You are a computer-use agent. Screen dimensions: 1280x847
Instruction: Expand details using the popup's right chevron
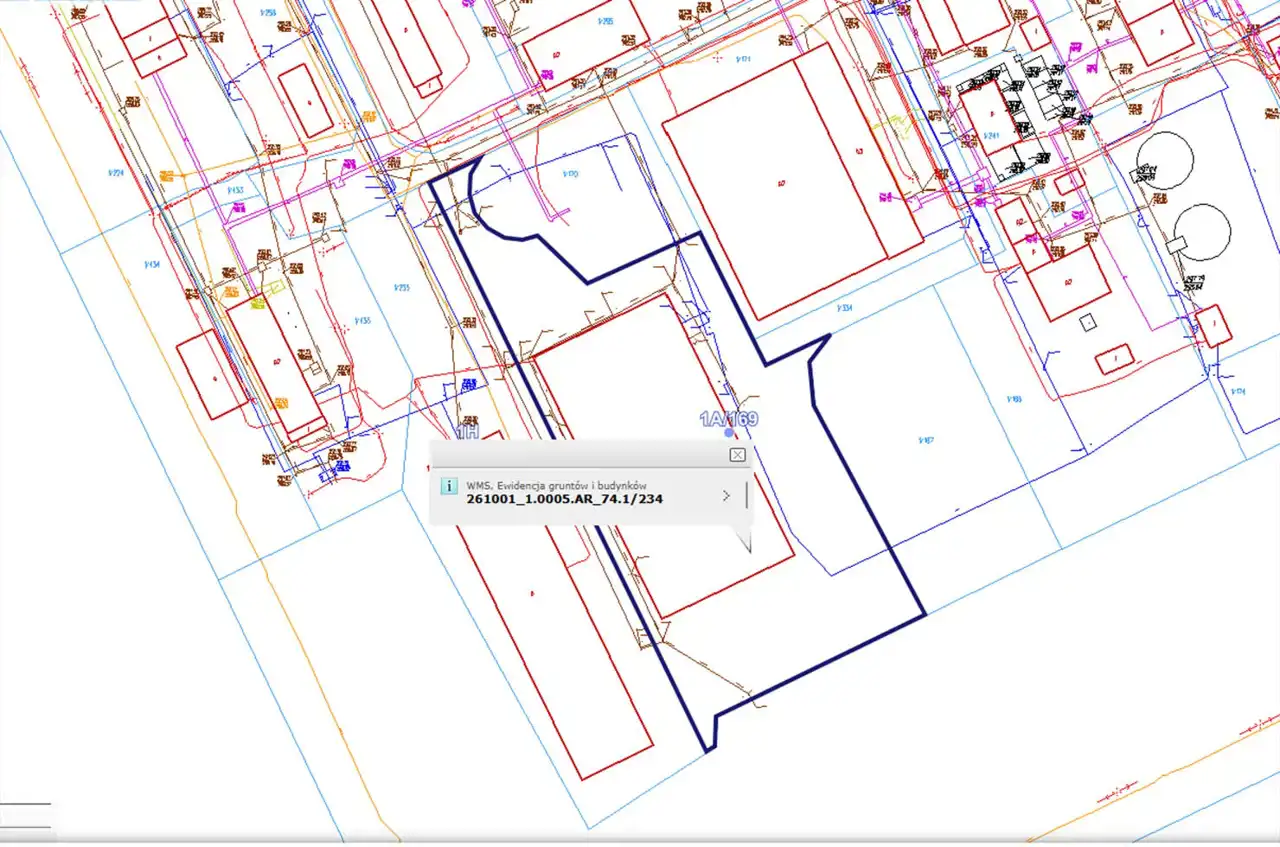click(726, 495)
